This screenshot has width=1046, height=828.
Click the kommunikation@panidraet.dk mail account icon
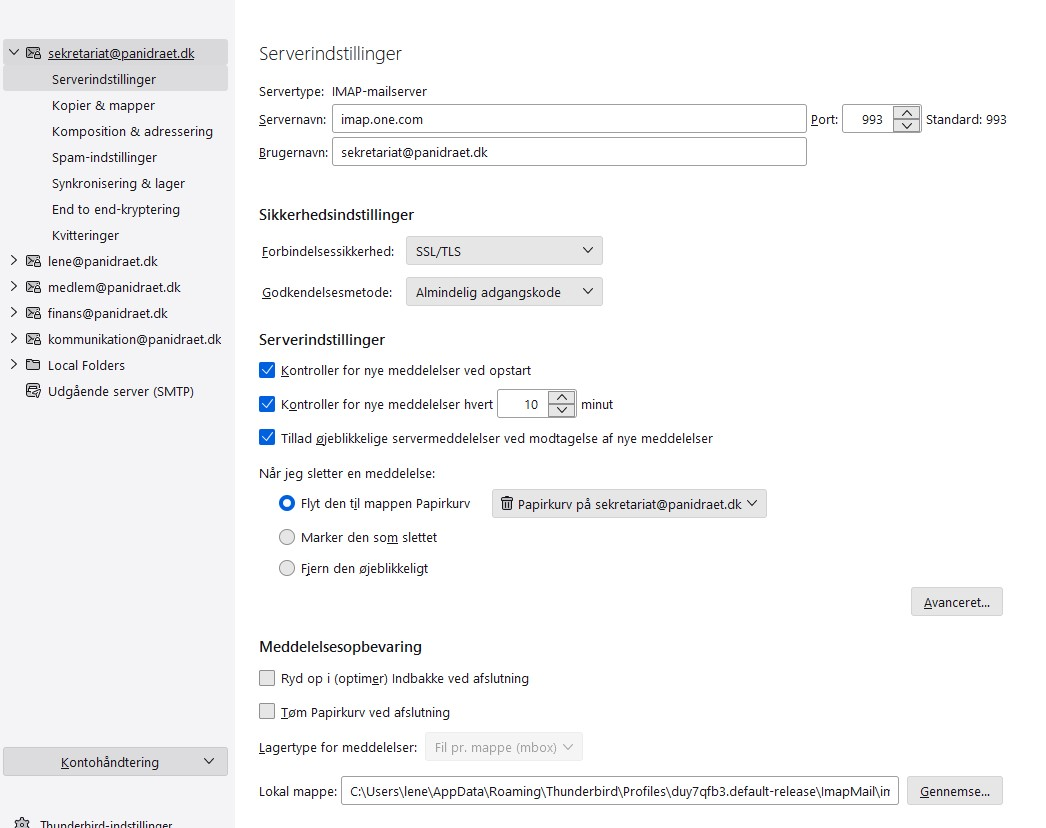(x=33, y=339)
